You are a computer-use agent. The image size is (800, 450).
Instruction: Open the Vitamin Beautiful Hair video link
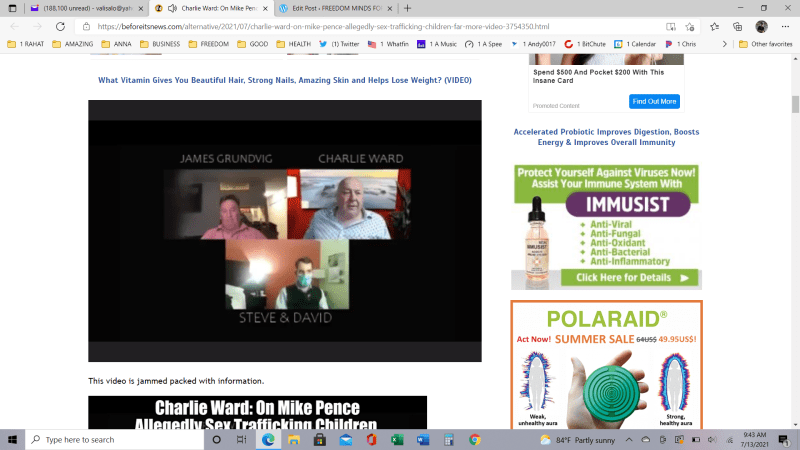[x=284, y=80]
